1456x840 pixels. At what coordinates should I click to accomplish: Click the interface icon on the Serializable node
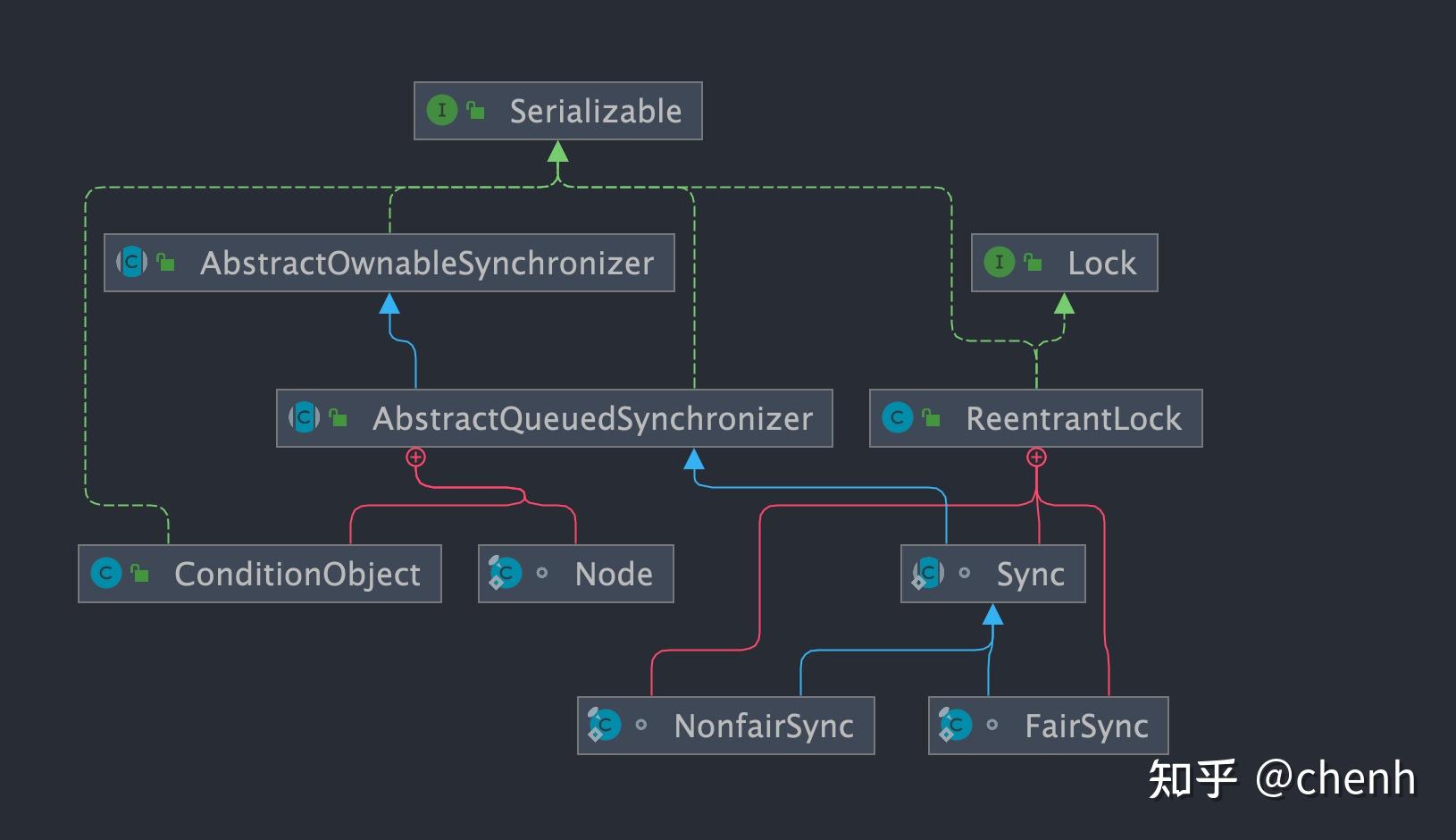click(441, 111)
